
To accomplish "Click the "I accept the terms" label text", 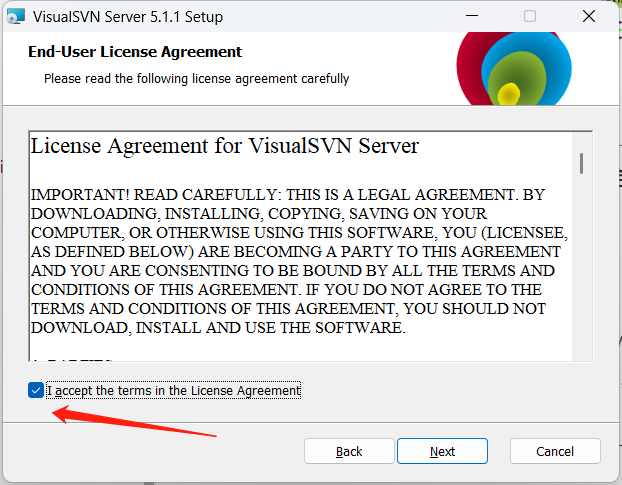I will [173, 390].
